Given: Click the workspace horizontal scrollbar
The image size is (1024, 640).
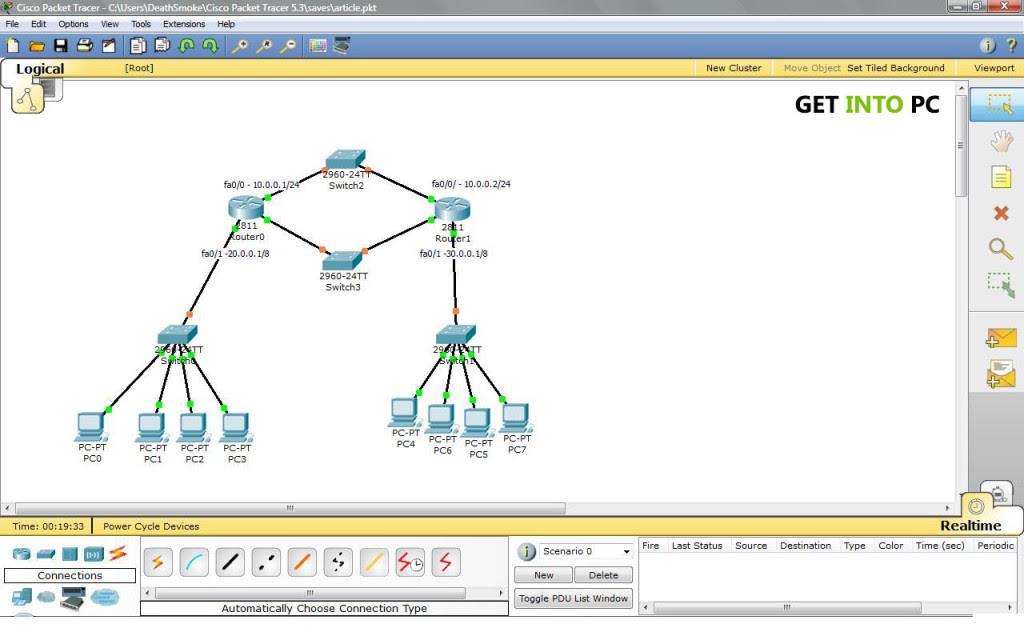Looking at the screenshot, I should (290, 508).
